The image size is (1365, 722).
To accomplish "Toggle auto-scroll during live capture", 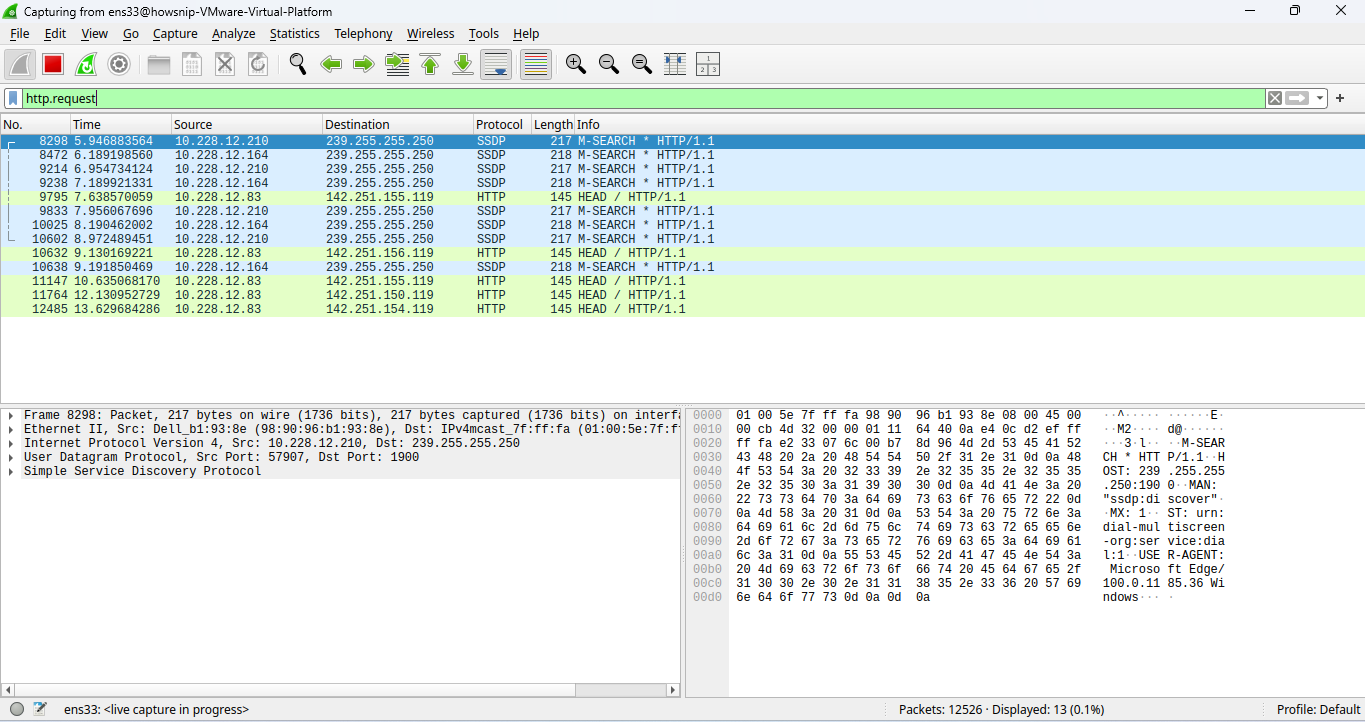I will [496, 64].
